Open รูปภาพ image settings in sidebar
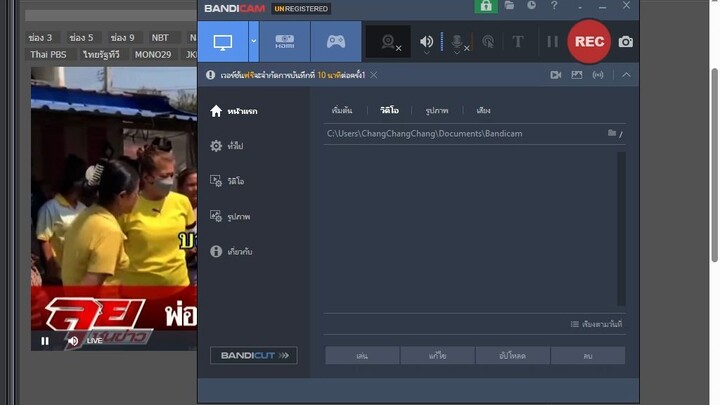The width and height of the screenshot is (720, 405). pos(230,216)
